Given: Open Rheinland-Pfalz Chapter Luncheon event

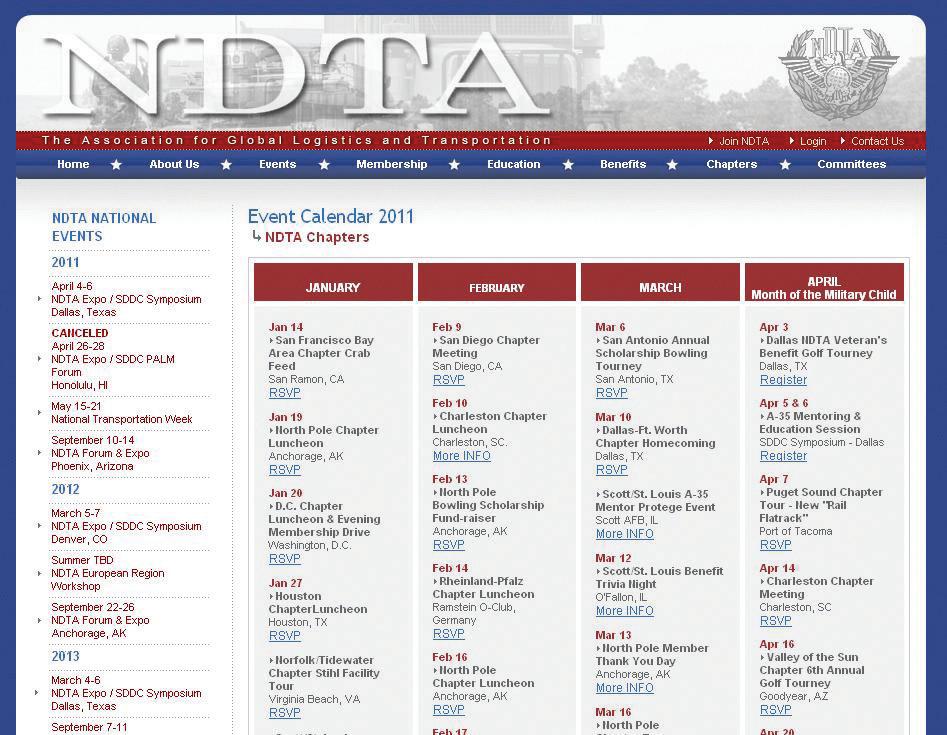Looking at the screenshot, I should pyautogui.click(x=483, y=588).
